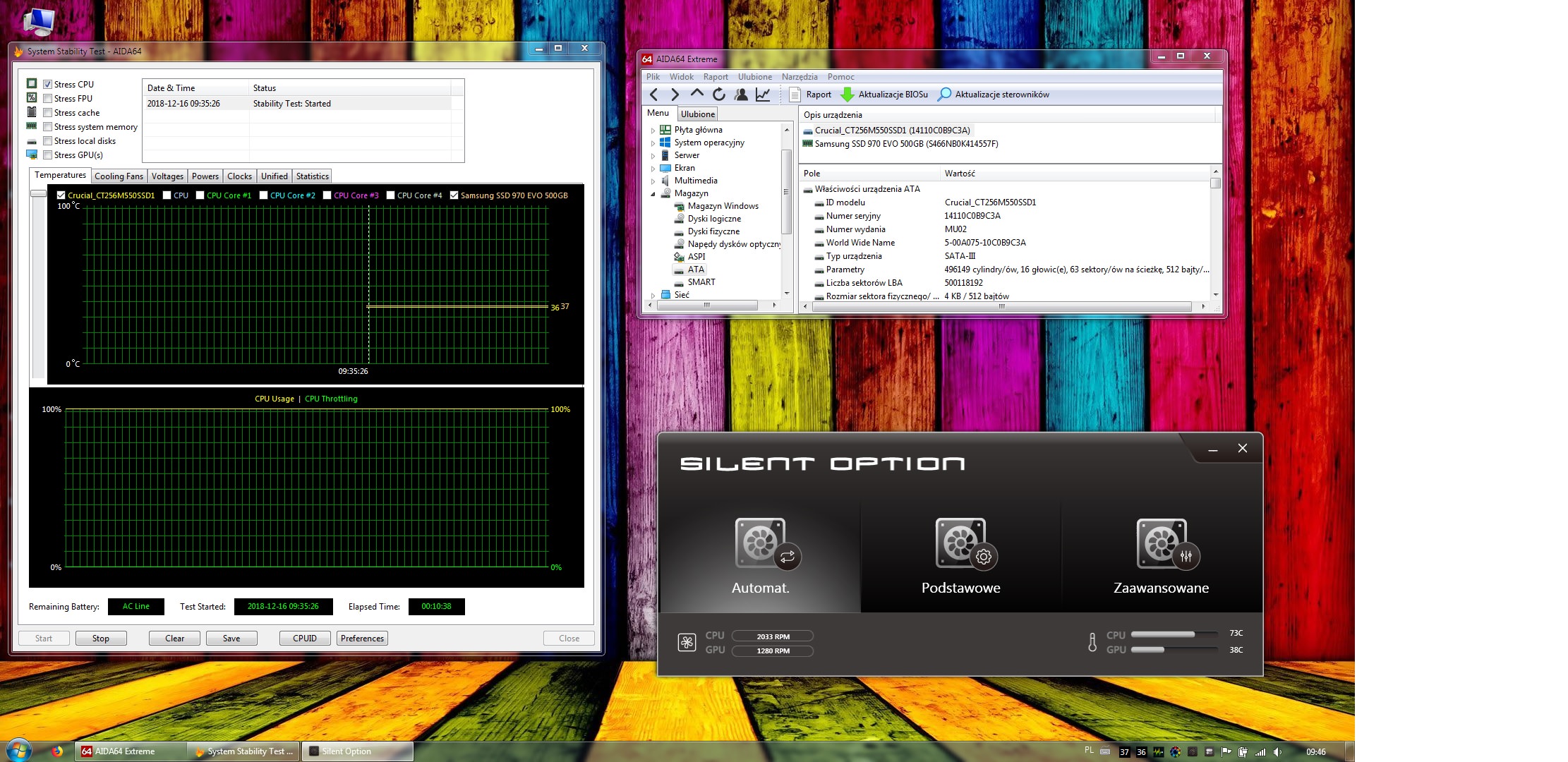Switch to the Cooling Fans tab
Viewport: 1568px width, 762px height.
tap(119, 176)
